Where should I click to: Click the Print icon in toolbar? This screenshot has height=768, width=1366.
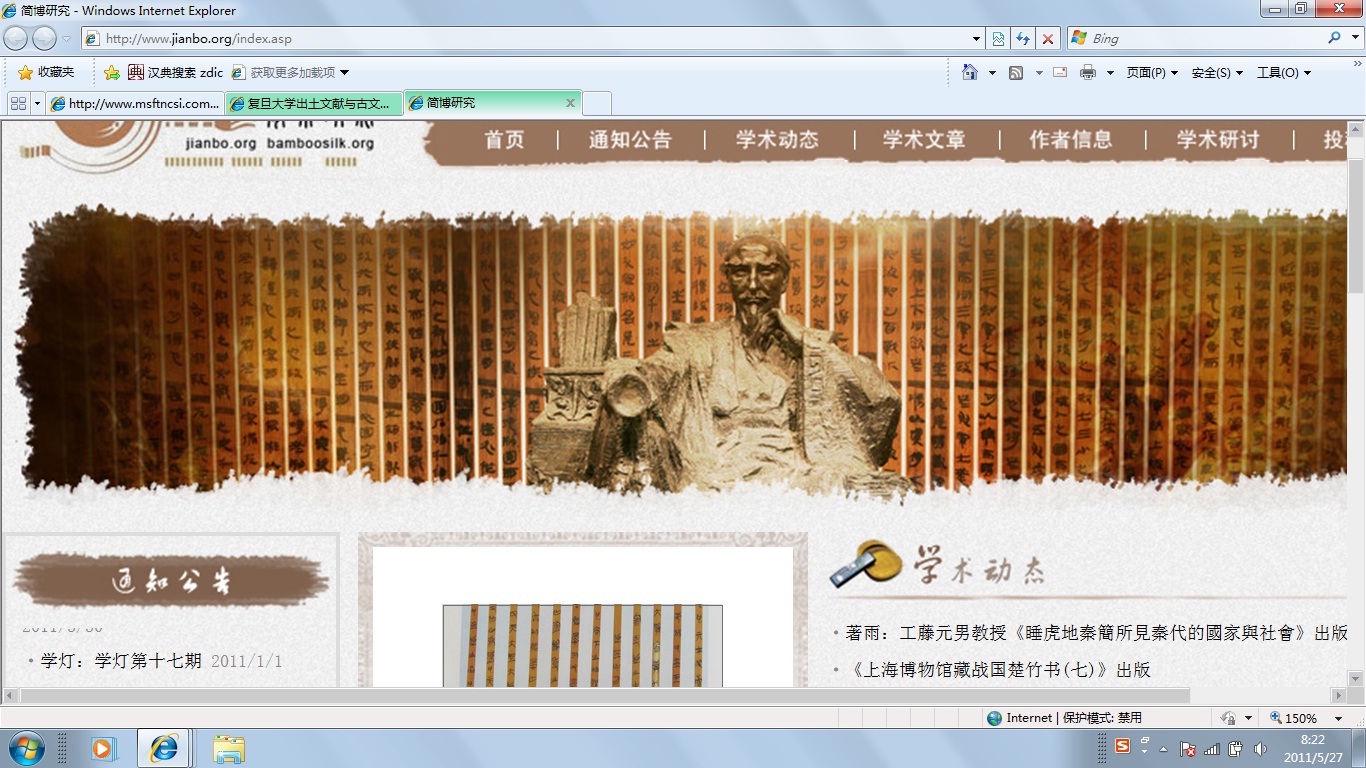[1088, 72]
